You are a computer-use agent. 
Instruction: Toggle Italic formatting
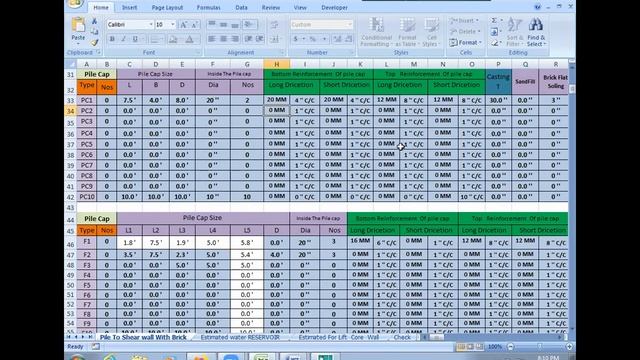[x=123, y=39]
